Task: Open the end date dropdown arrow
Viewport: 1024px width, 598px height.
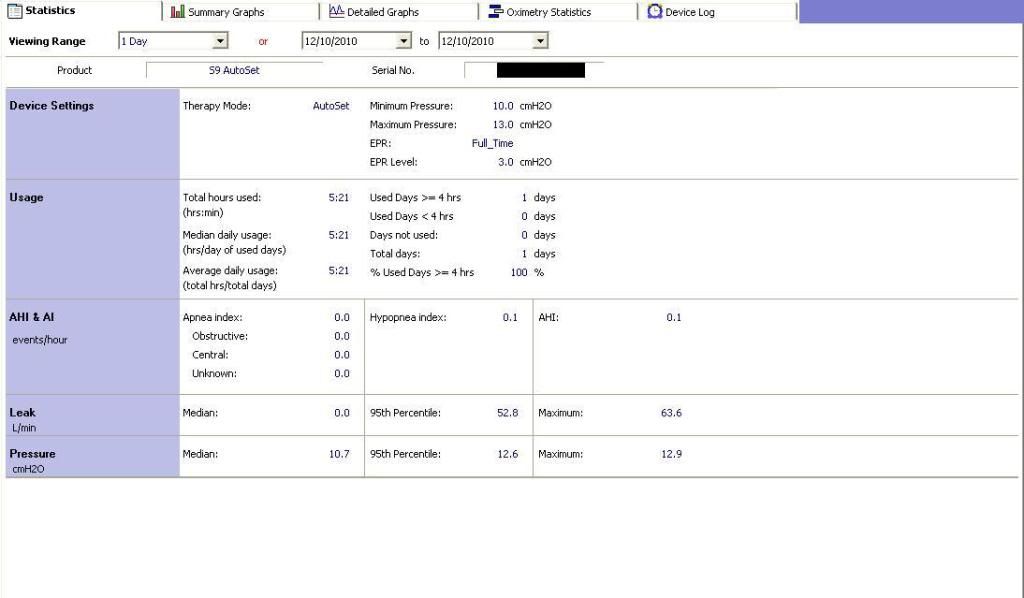Action: (x=540, y=41)
